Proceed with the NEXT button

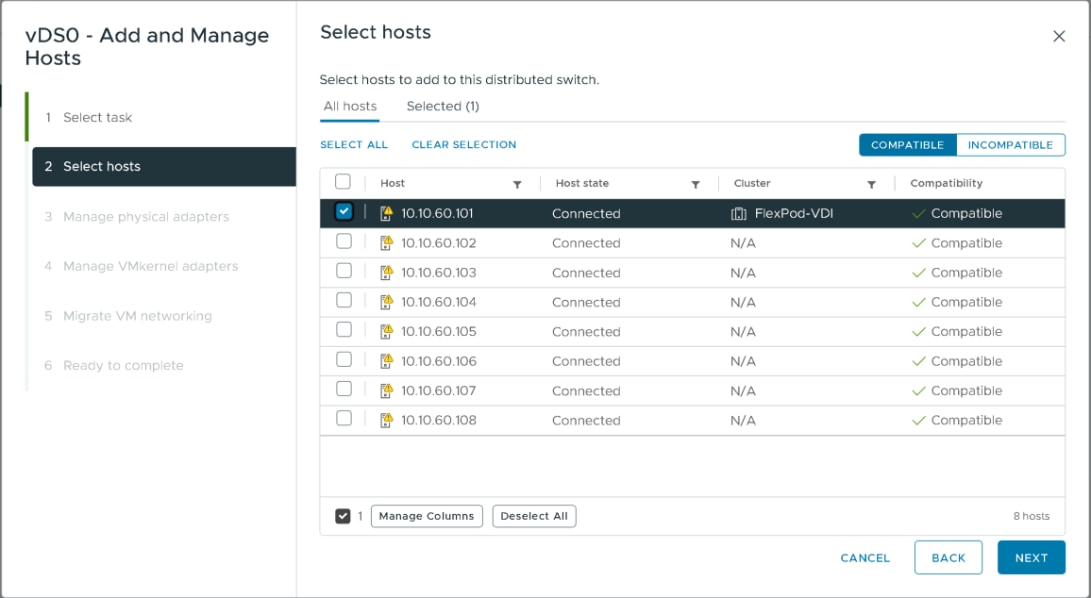1031,558
